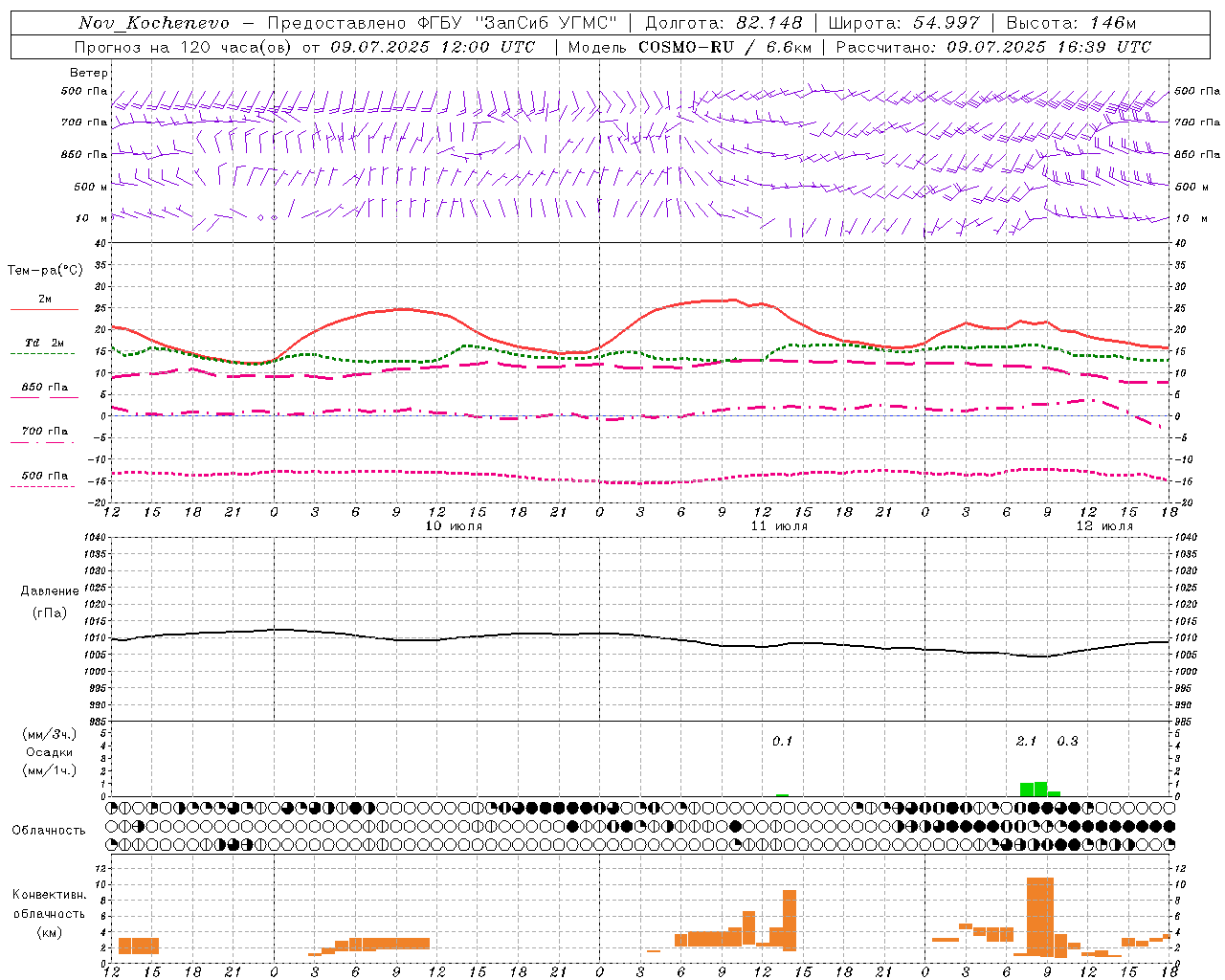This screenshot has width=1225, height=980.
Task: Click the "11 июля" date label
Action: (779, 526)
